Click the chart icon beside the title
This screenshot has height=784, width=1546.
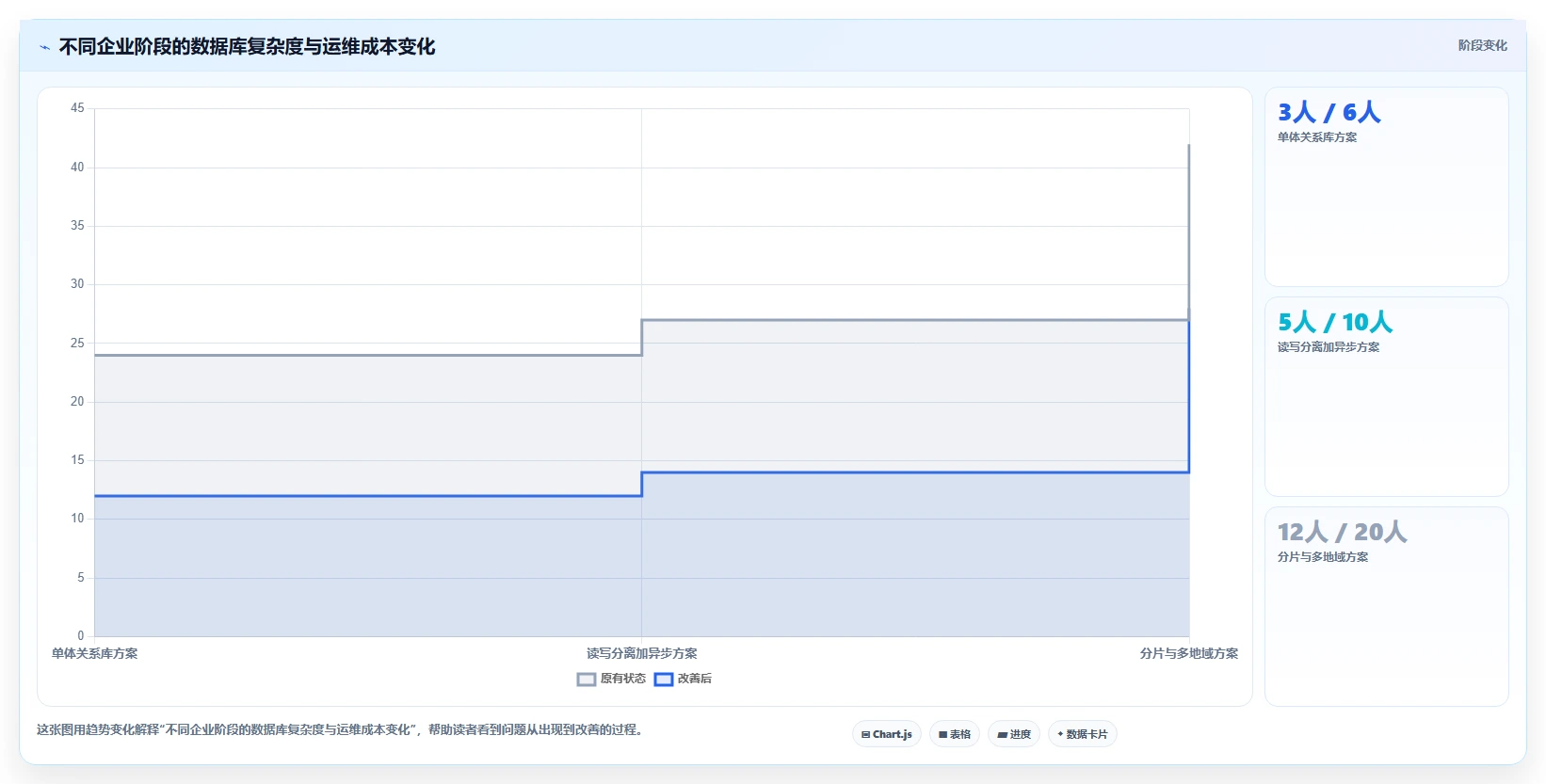pyautogui.click(x=44, y=47)
